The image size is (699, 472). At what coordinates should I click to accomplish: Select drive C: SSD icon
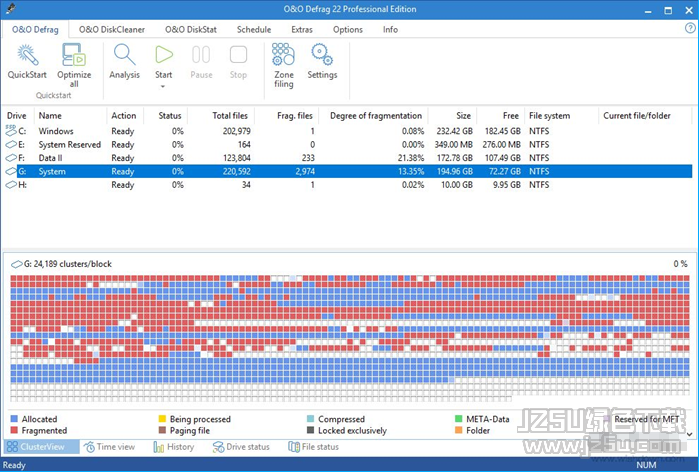[x=11, y=131]
